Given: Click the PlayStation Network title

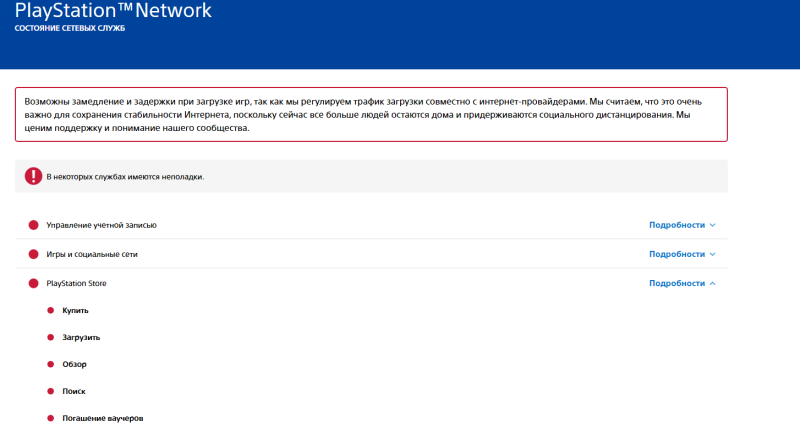Looking at the screenshot, I should click(113, 10).
